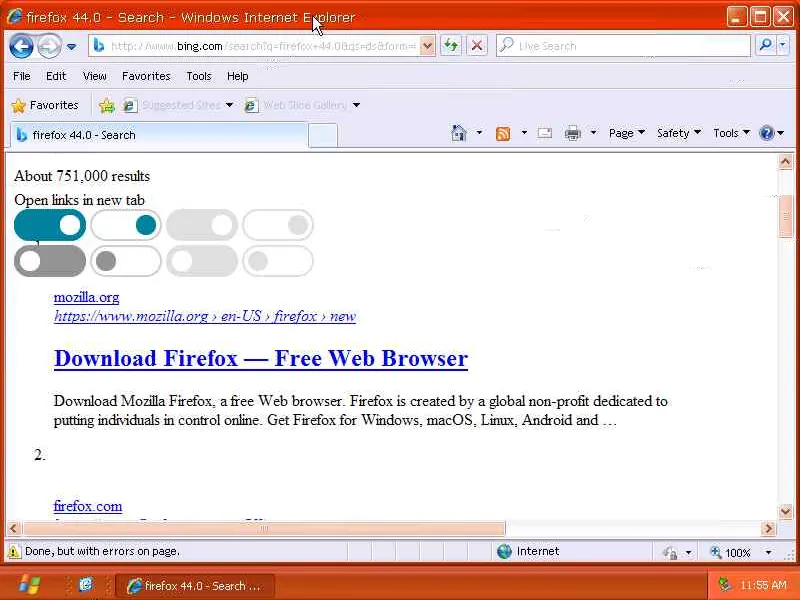The image size is (800, 600).
Task: Click the 100% zoom level button
Action: point(731,553)
